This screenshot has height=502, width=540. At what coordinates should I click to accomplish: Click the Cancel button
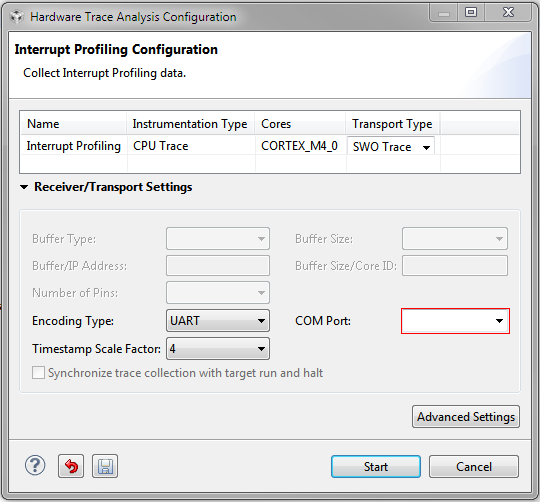pos(474,467)
